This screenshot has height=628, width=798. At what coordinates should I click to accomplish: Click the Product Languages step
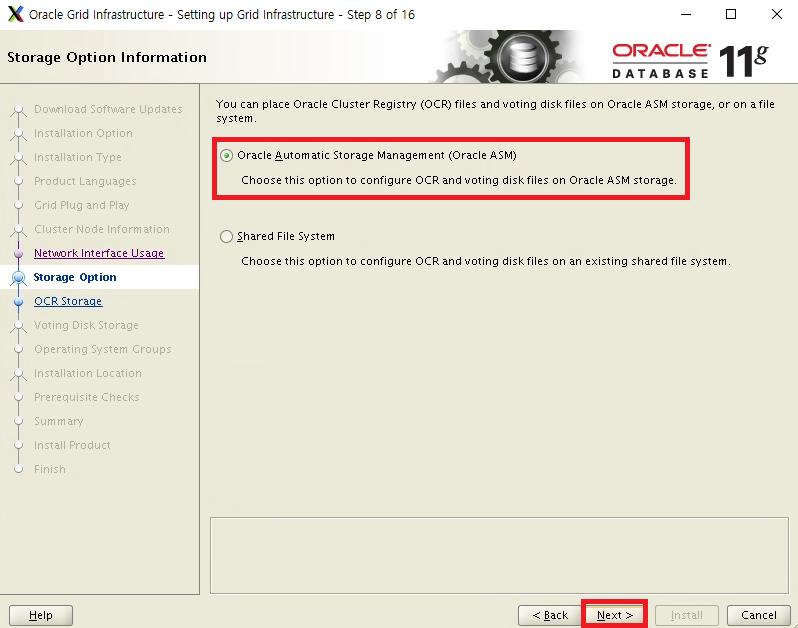coord(85,181)
